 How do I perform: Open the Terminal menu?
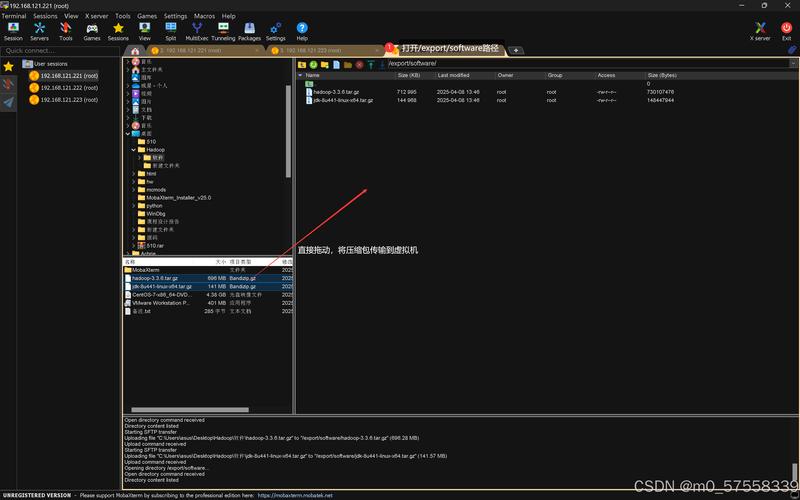14,16
